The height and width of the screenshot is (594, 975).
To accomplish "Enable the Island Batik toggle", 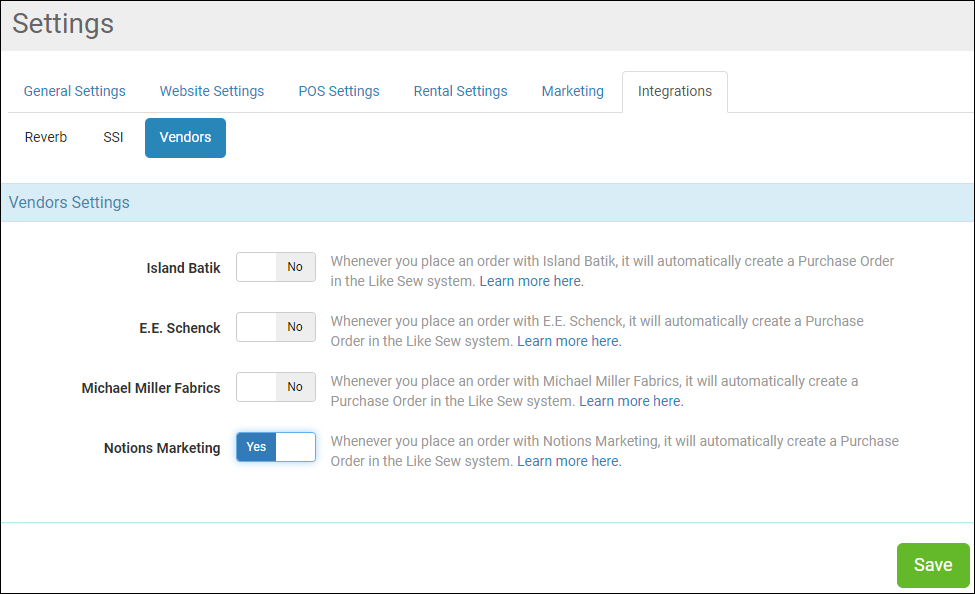I will pyautogui.click(x=276, y=267).
